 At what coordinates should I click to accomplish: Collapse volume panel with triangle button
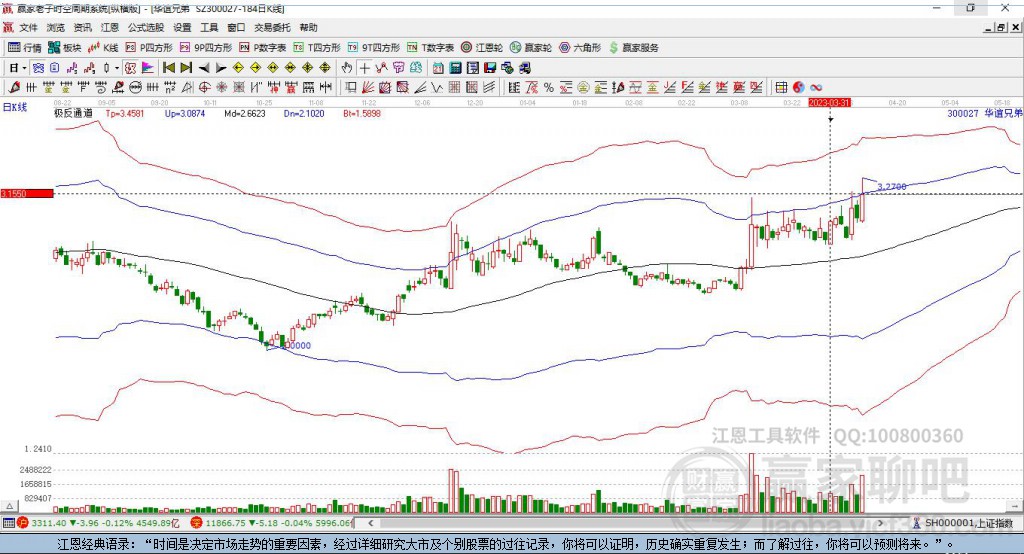pos(10,506)
